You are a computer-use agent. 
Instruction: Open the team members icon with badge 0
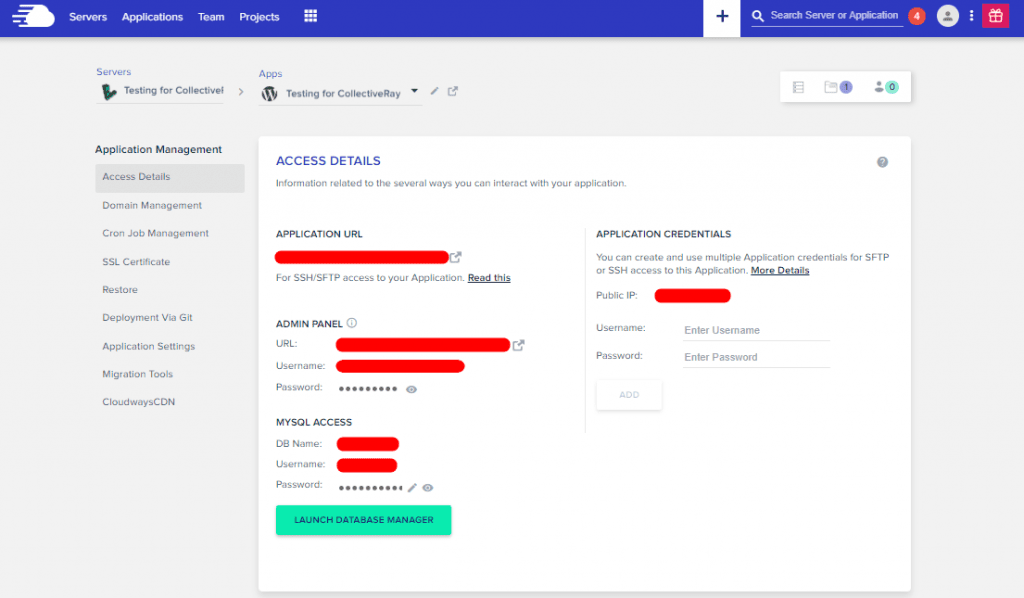(886, 87)
